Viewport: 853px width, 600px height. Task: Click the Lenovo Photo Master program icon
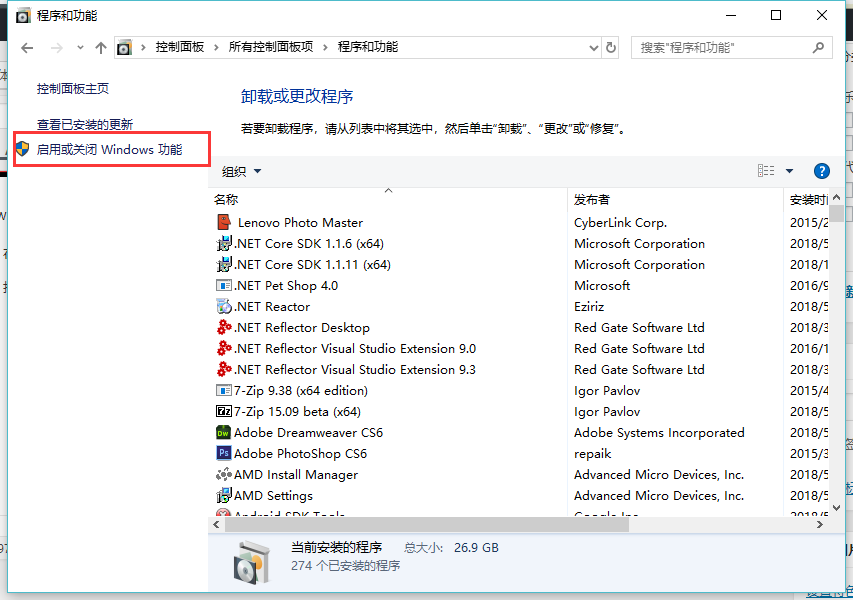click(x=224, y=222)
